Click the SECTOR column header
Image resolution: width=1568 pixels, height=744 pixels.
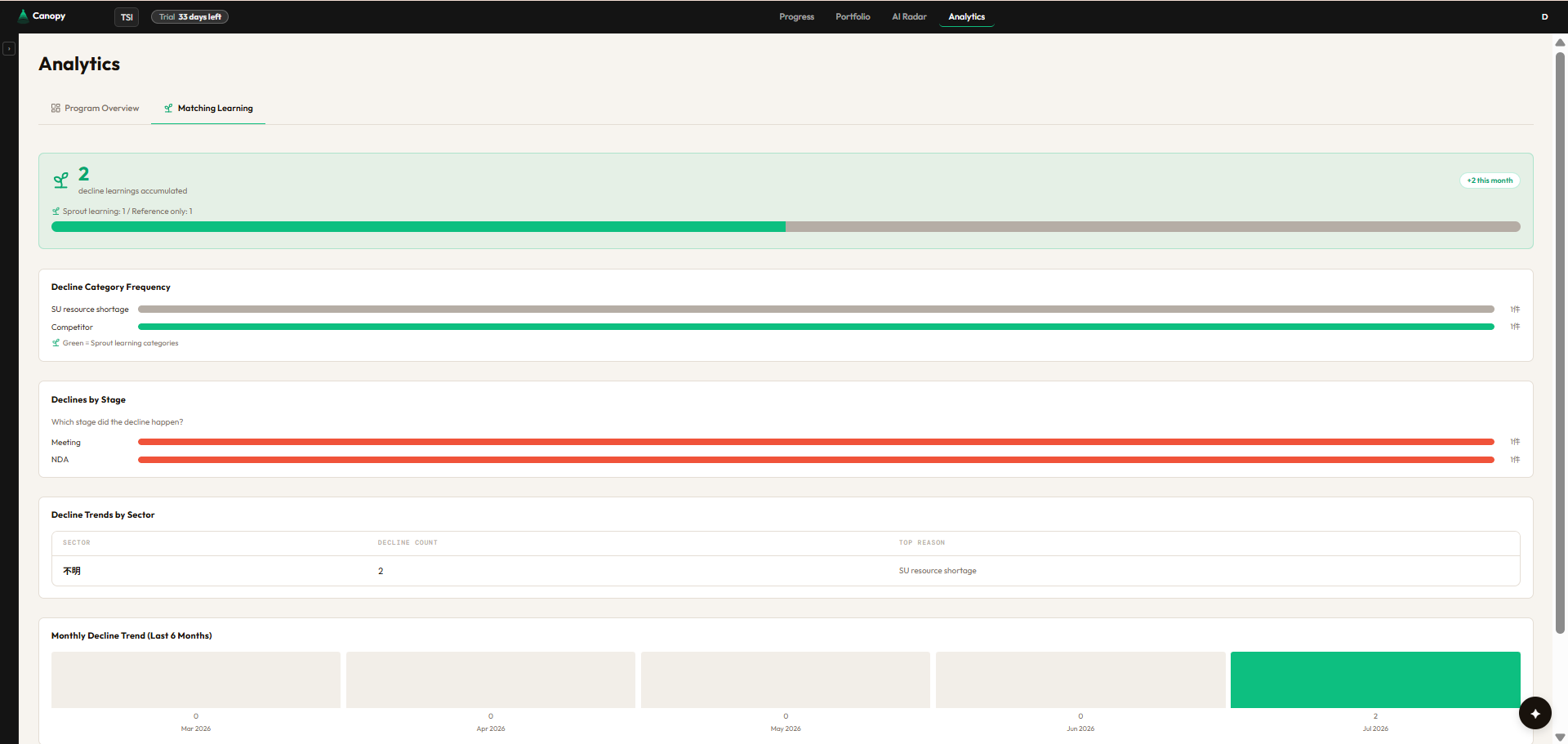coord(77,543)
